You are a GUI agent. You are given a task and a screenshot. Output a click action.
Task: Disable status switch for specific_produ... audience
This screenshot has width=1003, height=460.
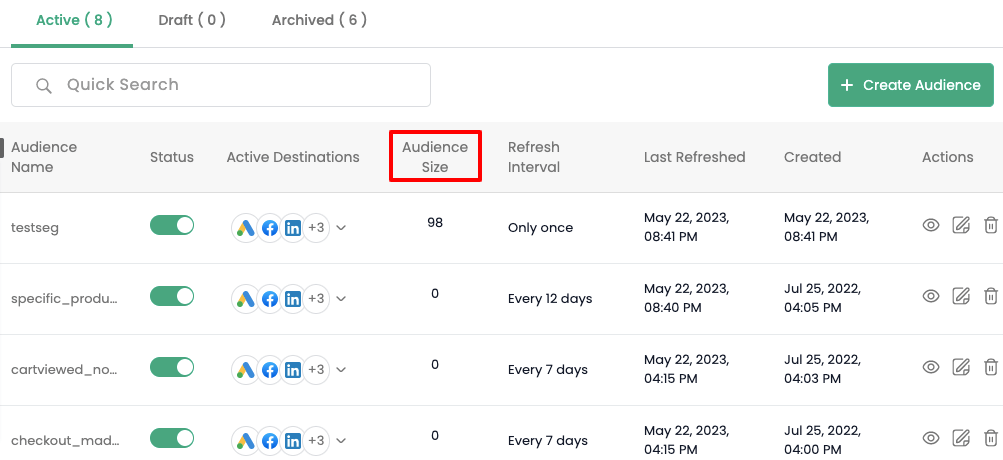172,296
